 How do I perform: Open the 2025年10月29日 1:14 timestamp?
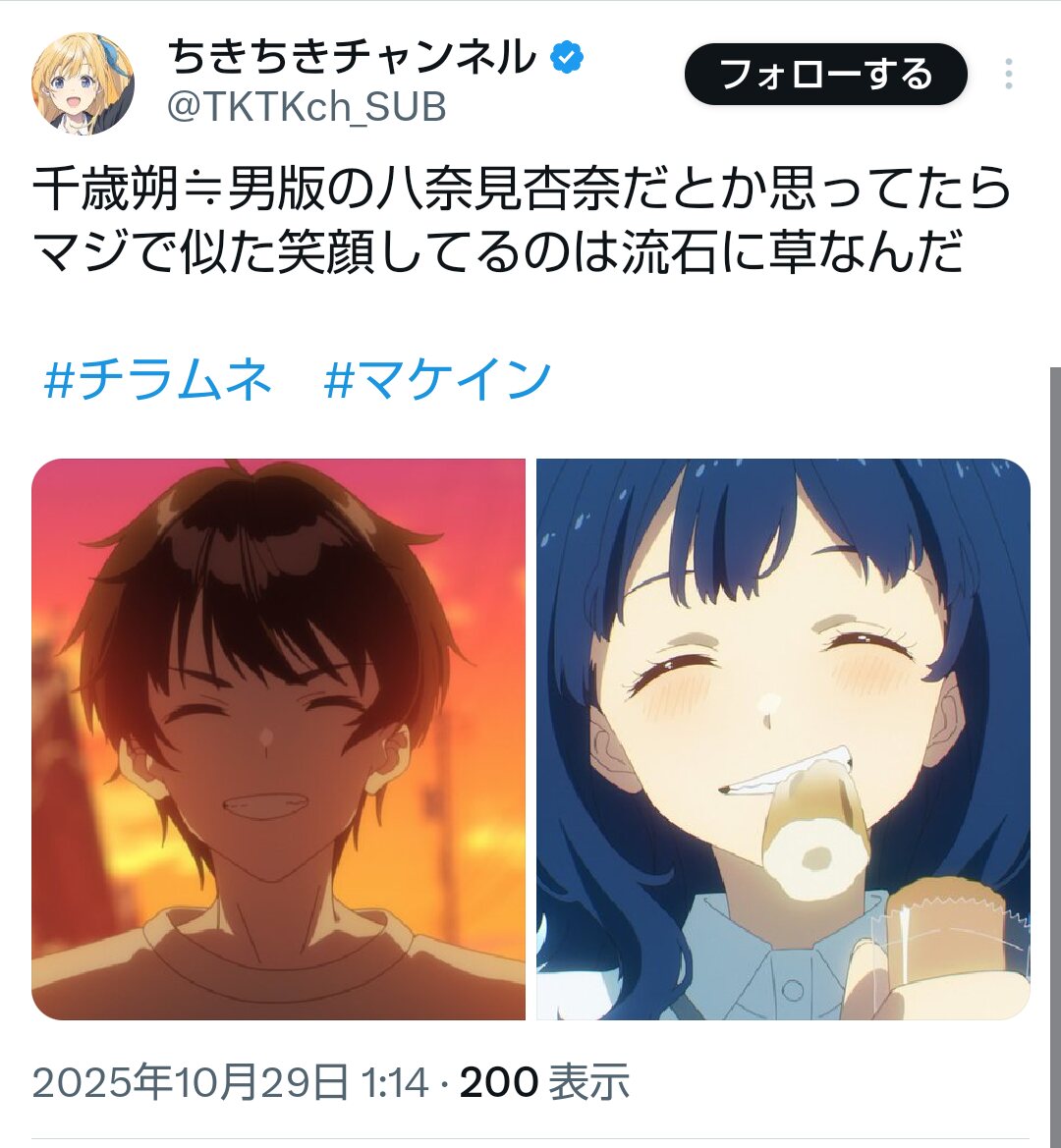click(x=231, y=1082)
